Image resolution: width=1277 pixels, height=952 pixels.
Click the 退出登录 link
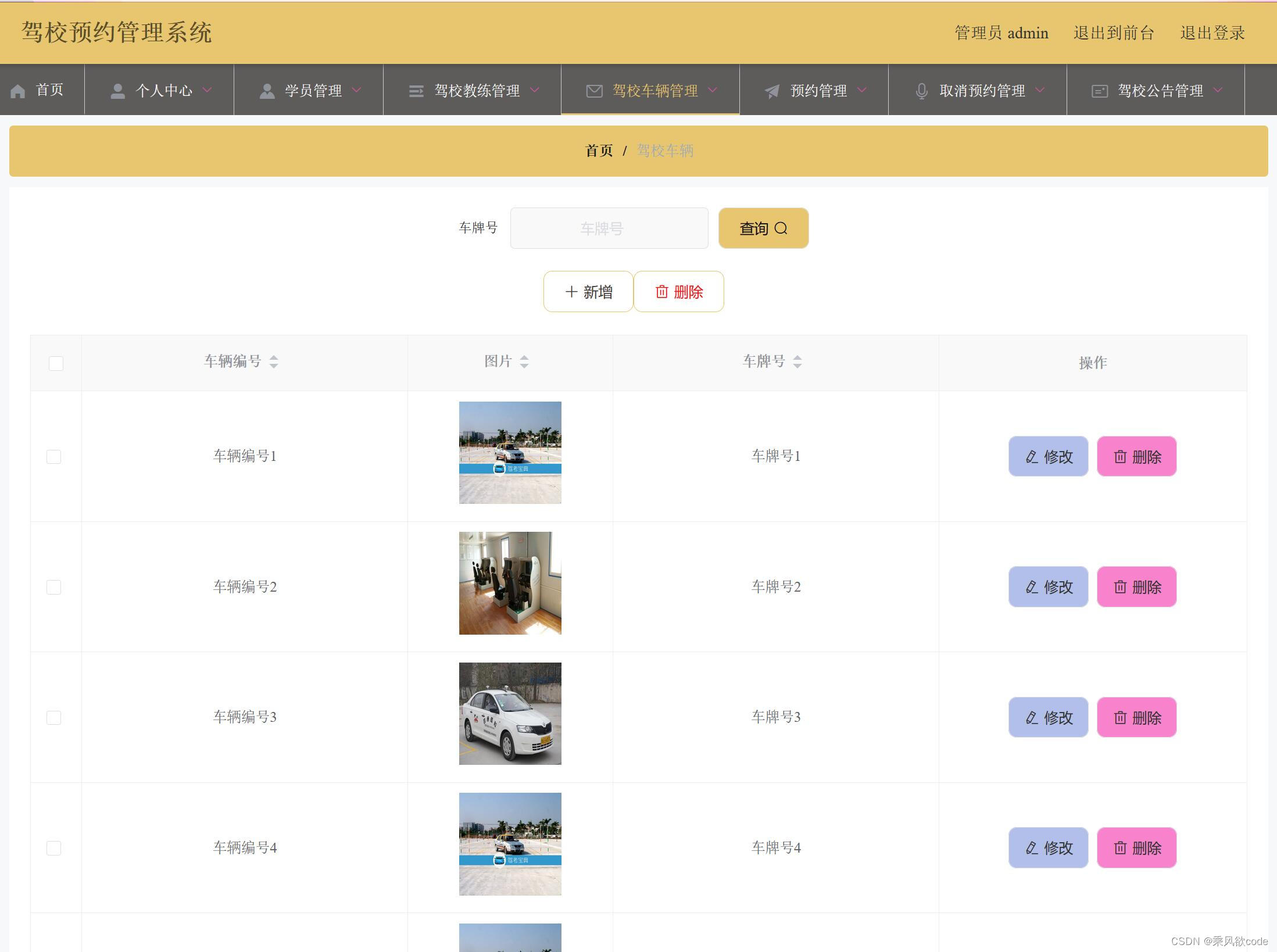tap(1212, 33)
